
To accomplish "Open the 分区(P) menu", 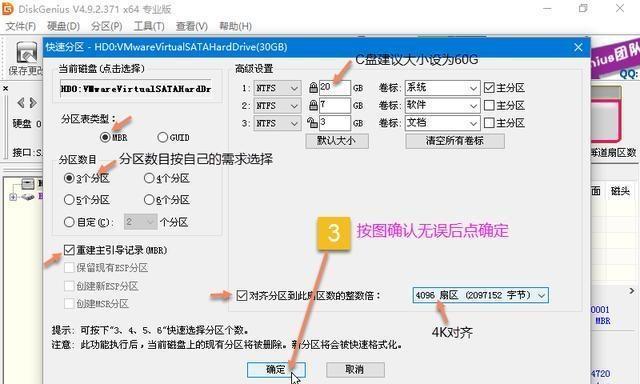I will coord(107,26).
